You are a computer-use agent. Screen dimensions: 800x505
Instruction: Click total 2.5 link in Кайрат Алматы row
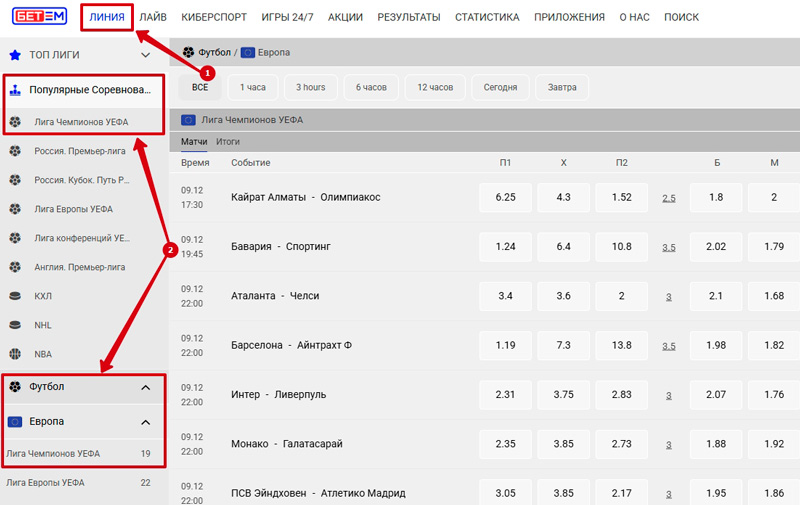click(669, 198)
